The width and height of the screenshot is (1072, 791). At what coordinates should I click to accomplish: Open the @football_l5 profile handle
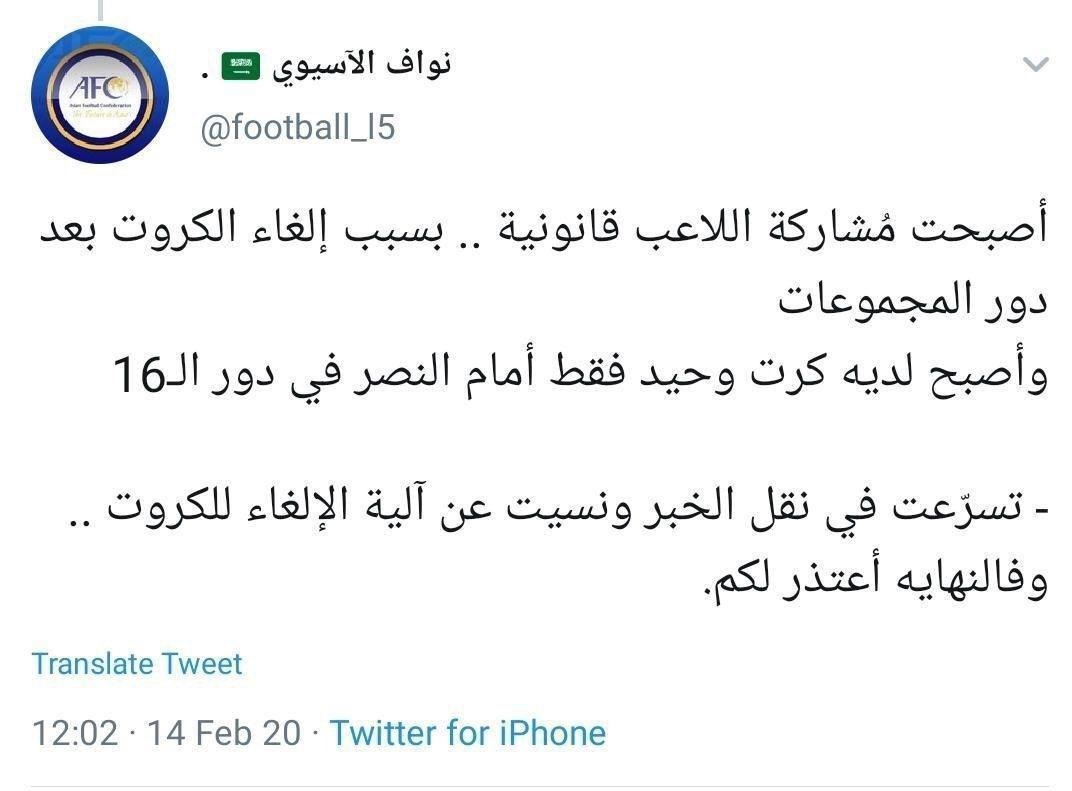[x=298, y=129]
